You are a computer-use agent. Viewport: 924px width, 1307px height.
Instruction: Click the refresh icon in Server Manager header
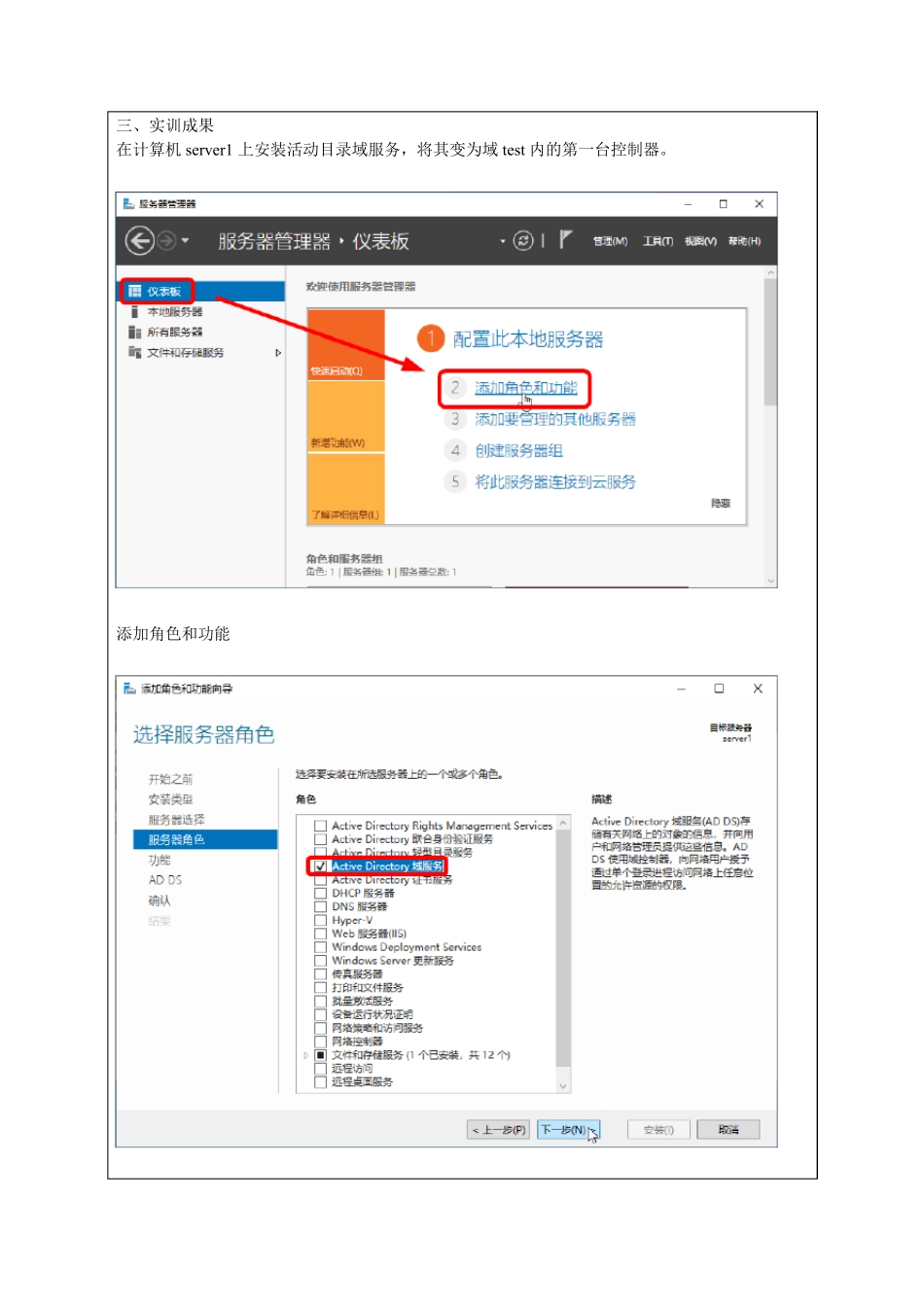pos(523,240)
